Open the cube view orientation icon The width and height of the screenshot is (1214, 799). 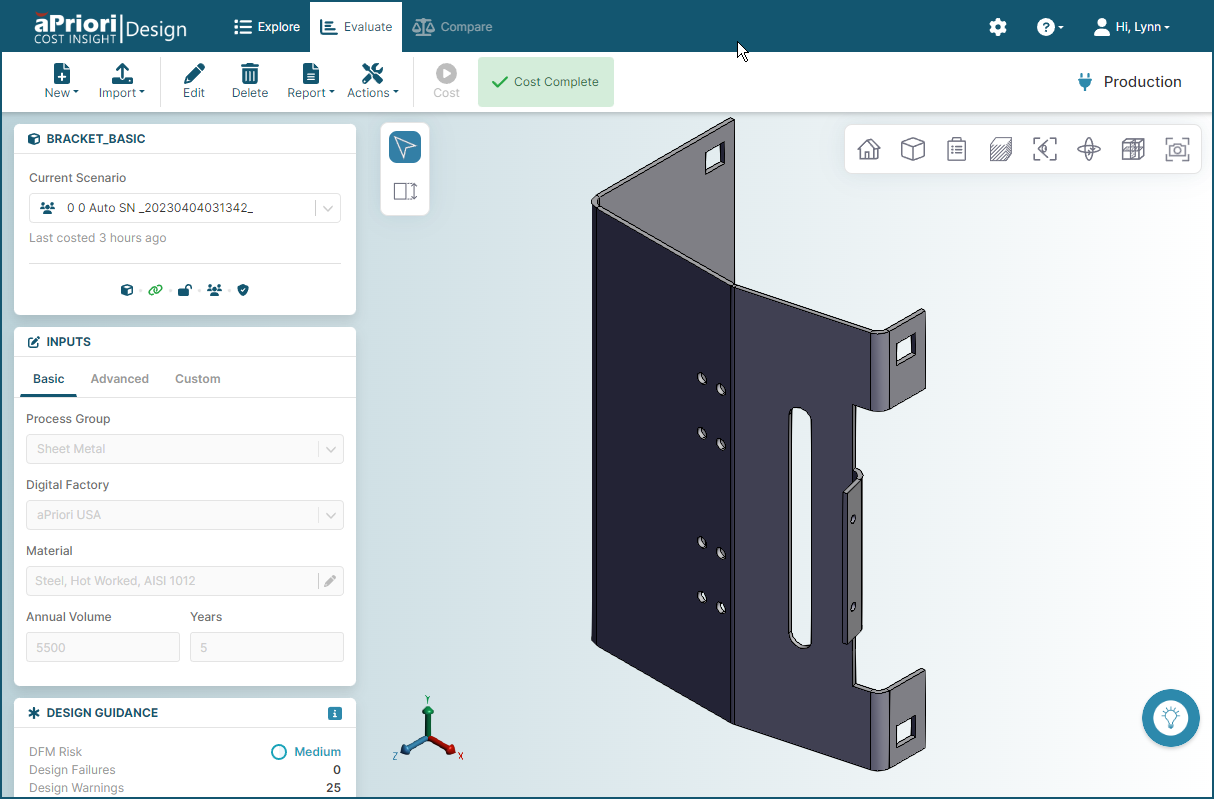click(x=912, y=150)
